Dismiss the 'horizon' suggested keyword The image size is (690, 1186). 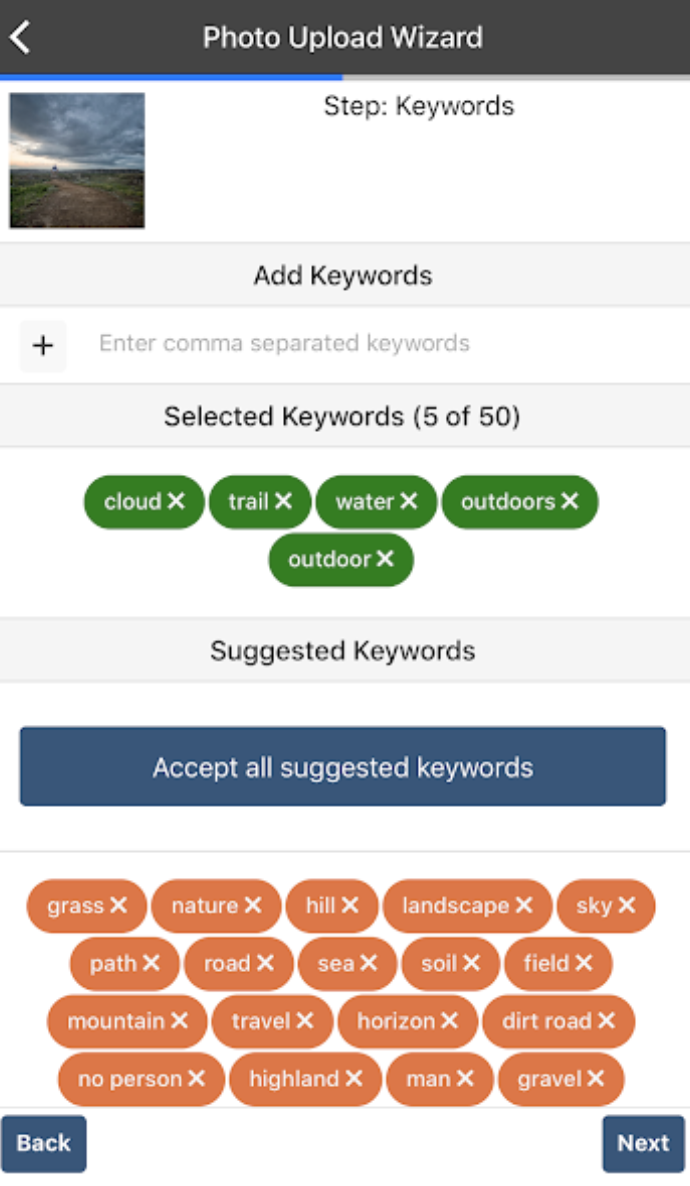450,1021
